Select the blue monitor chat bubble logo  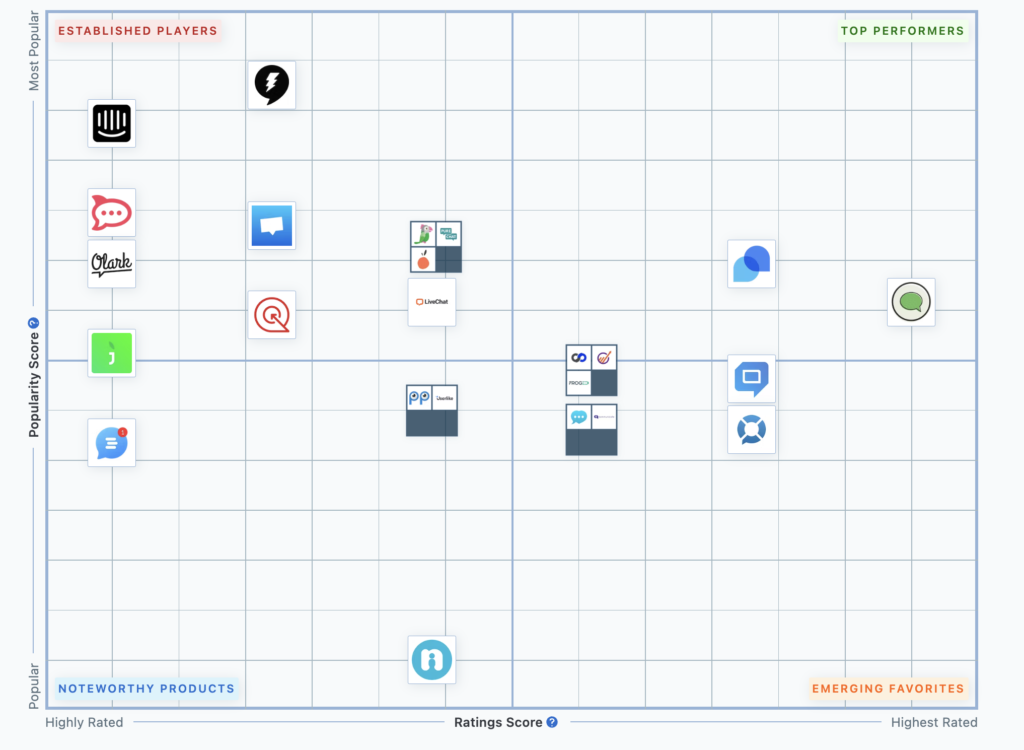pos(752,379)
